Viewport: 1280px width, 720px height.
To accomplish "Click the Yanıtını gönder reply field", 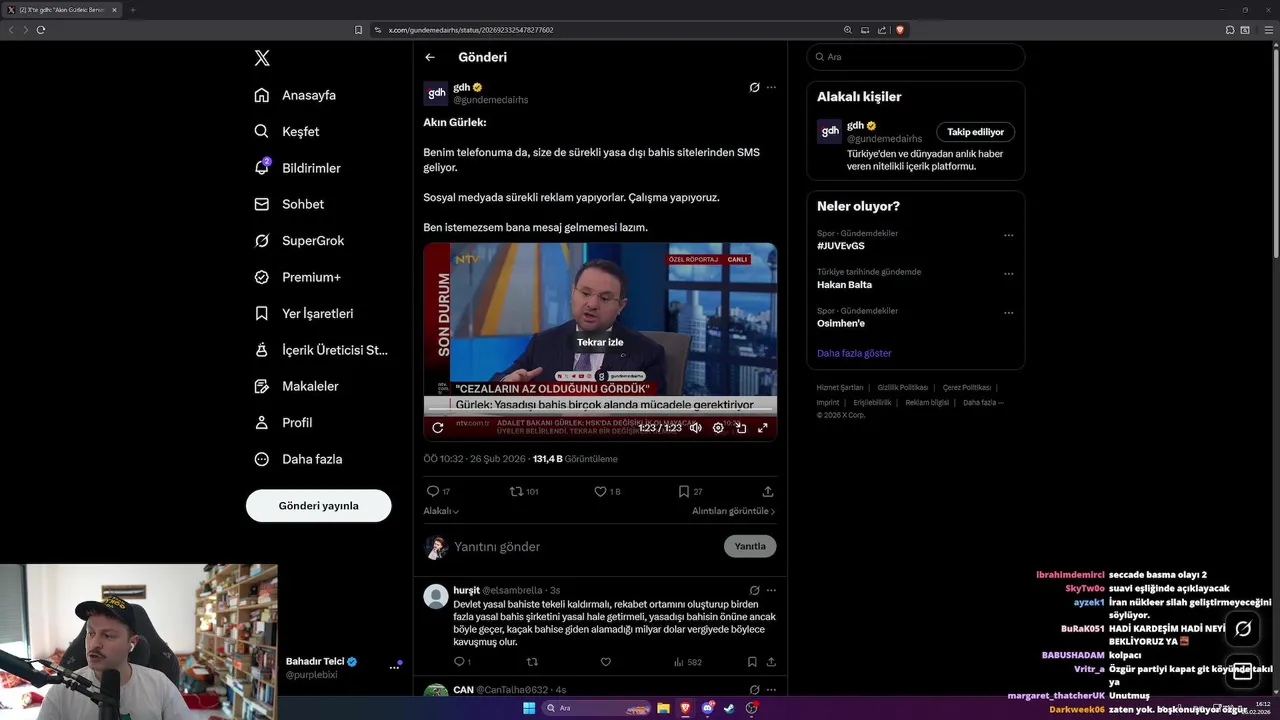I will click(x=584, y=547).
